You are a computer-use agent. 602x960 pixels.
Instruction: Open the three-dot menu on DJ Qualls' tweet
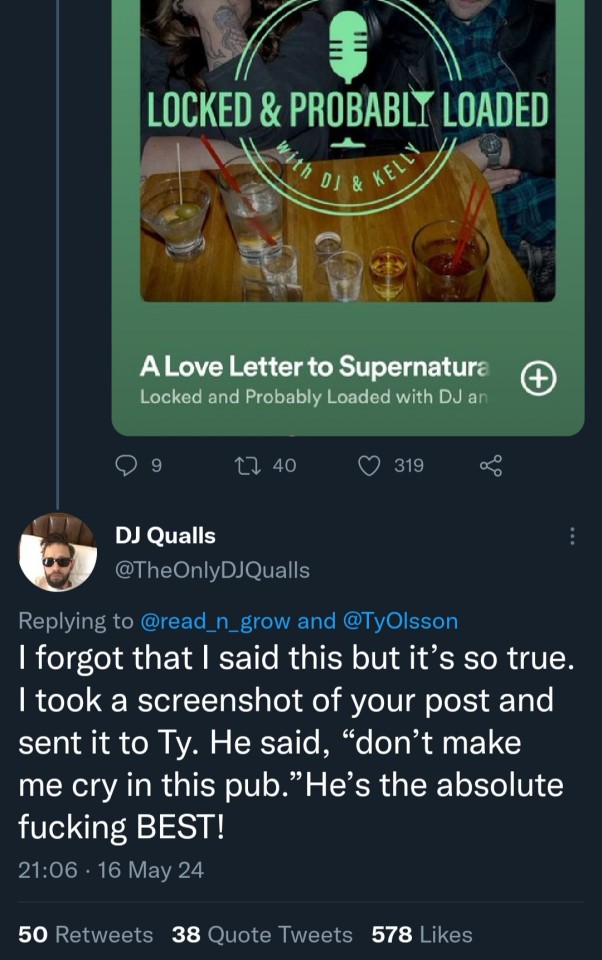(572, 536)
